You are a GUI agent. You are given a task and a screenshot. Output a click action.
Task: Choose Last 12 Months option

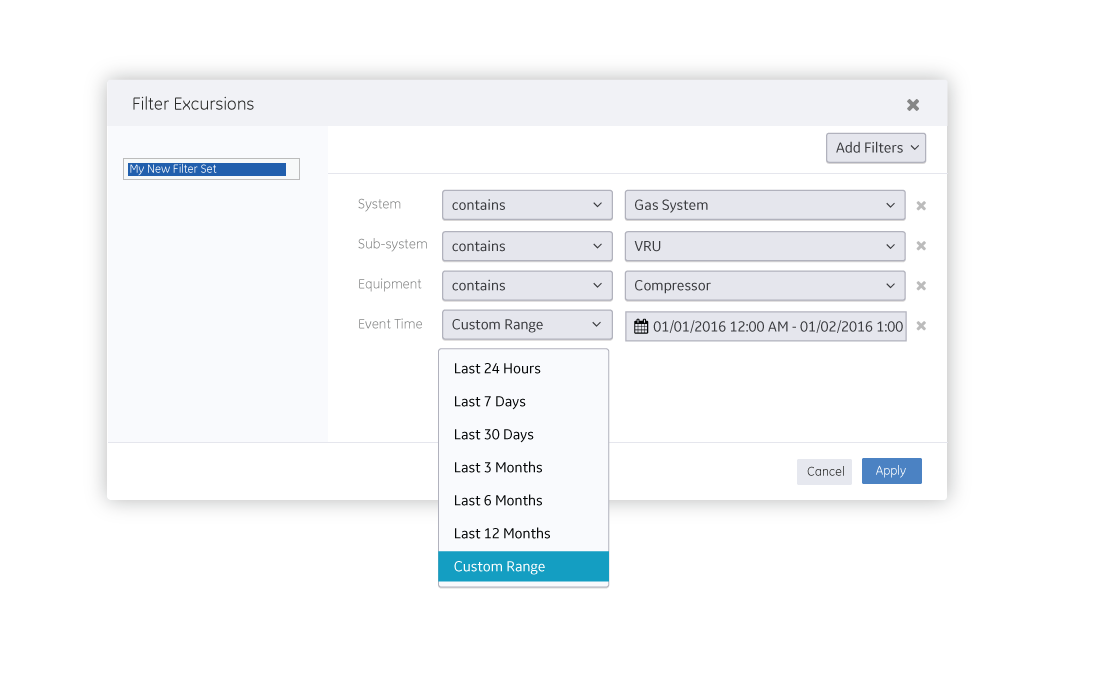pyautogui.click(x=523, y=534)
